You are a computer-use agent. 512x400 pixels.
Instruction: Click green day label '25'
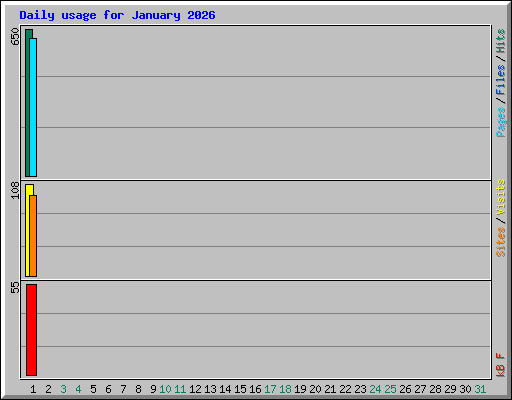(x=390, y=389)
